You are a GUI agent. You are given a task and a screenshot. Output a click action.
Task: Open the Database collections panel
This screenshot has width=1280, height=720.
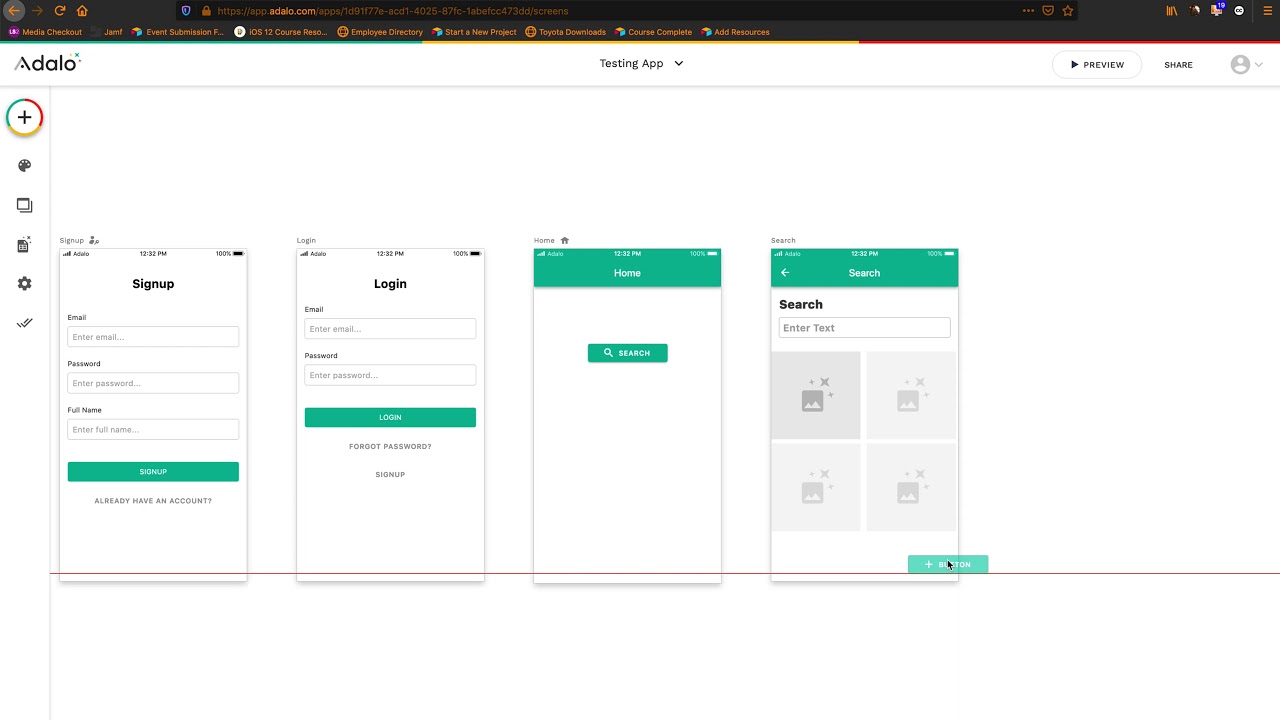point(25,244)
